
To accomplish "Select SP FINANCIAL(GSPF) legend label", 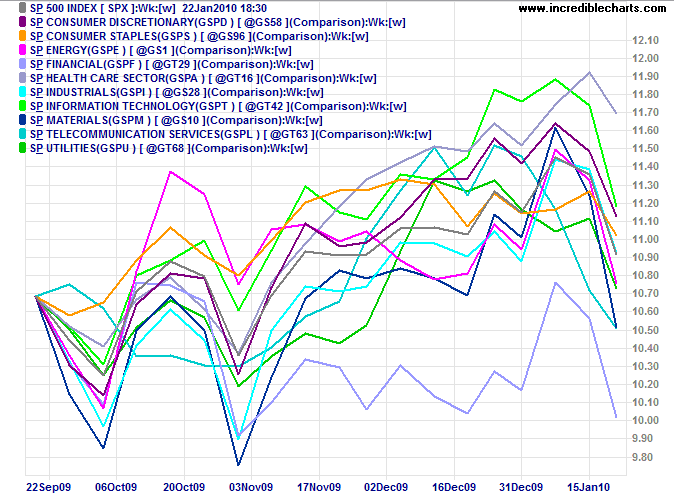I will [x=172, y=64].
